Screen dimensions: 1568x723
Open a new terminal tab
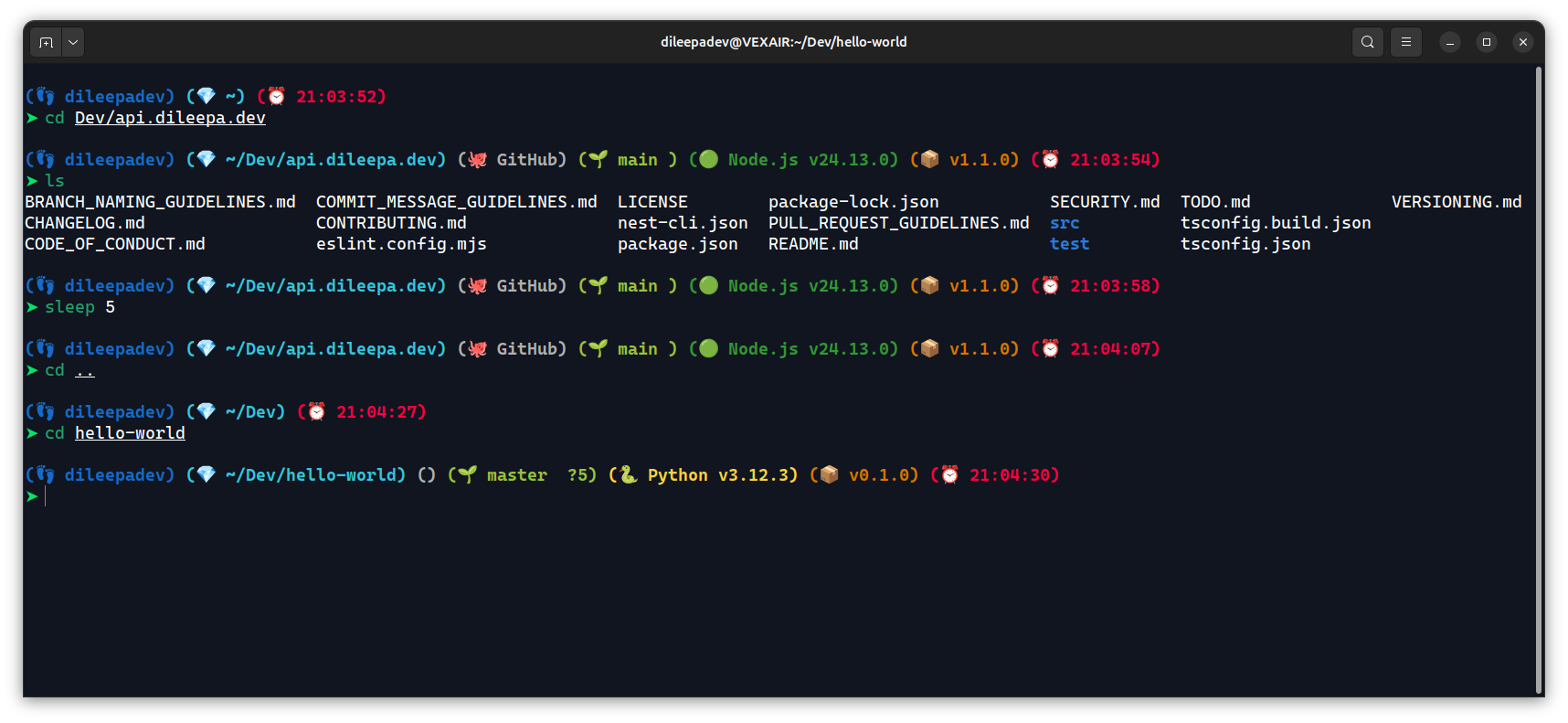click(x=47, y=42)
